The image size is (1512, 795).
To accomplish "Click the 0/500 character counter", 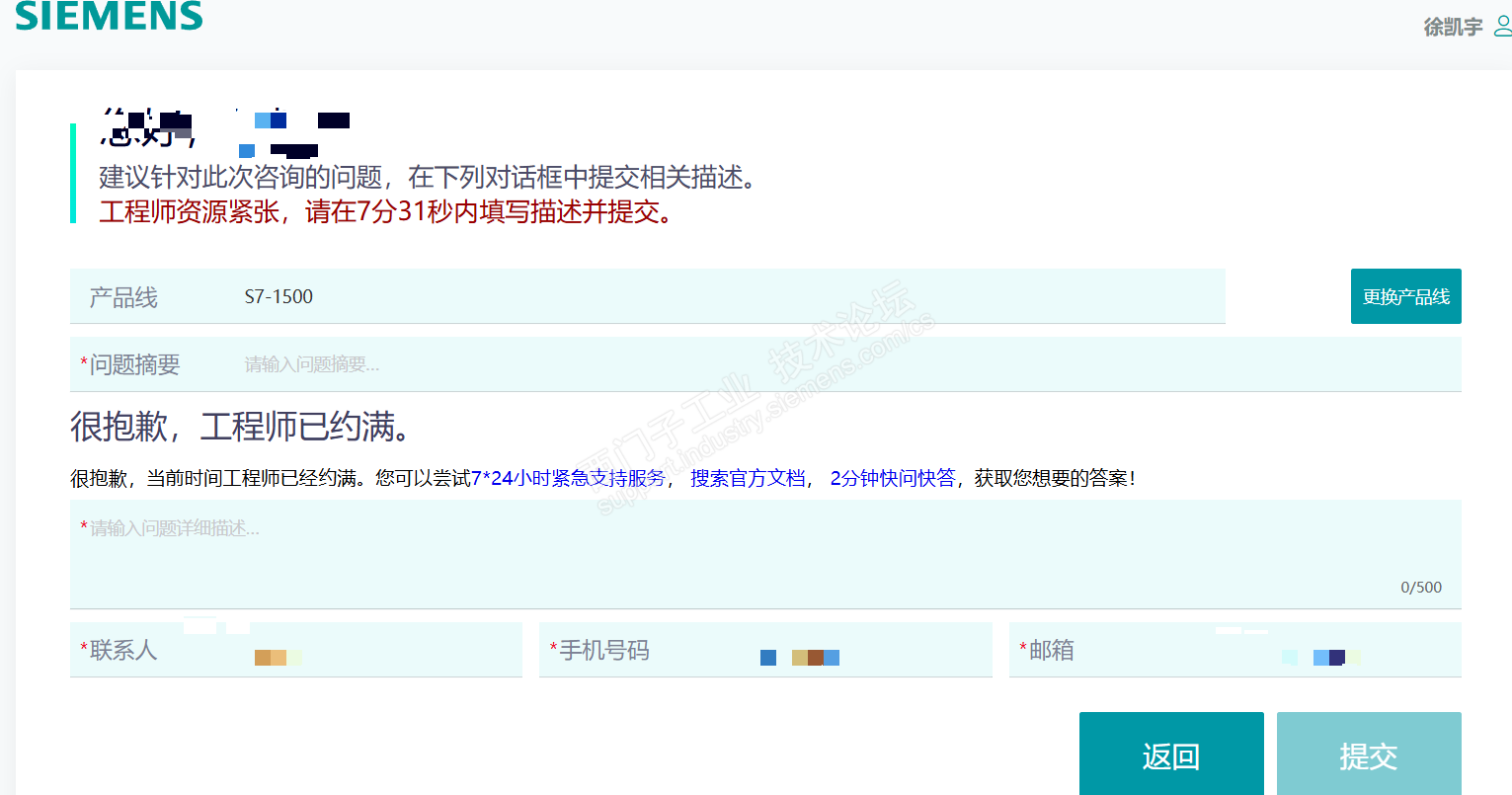I will coord(1421,588).
